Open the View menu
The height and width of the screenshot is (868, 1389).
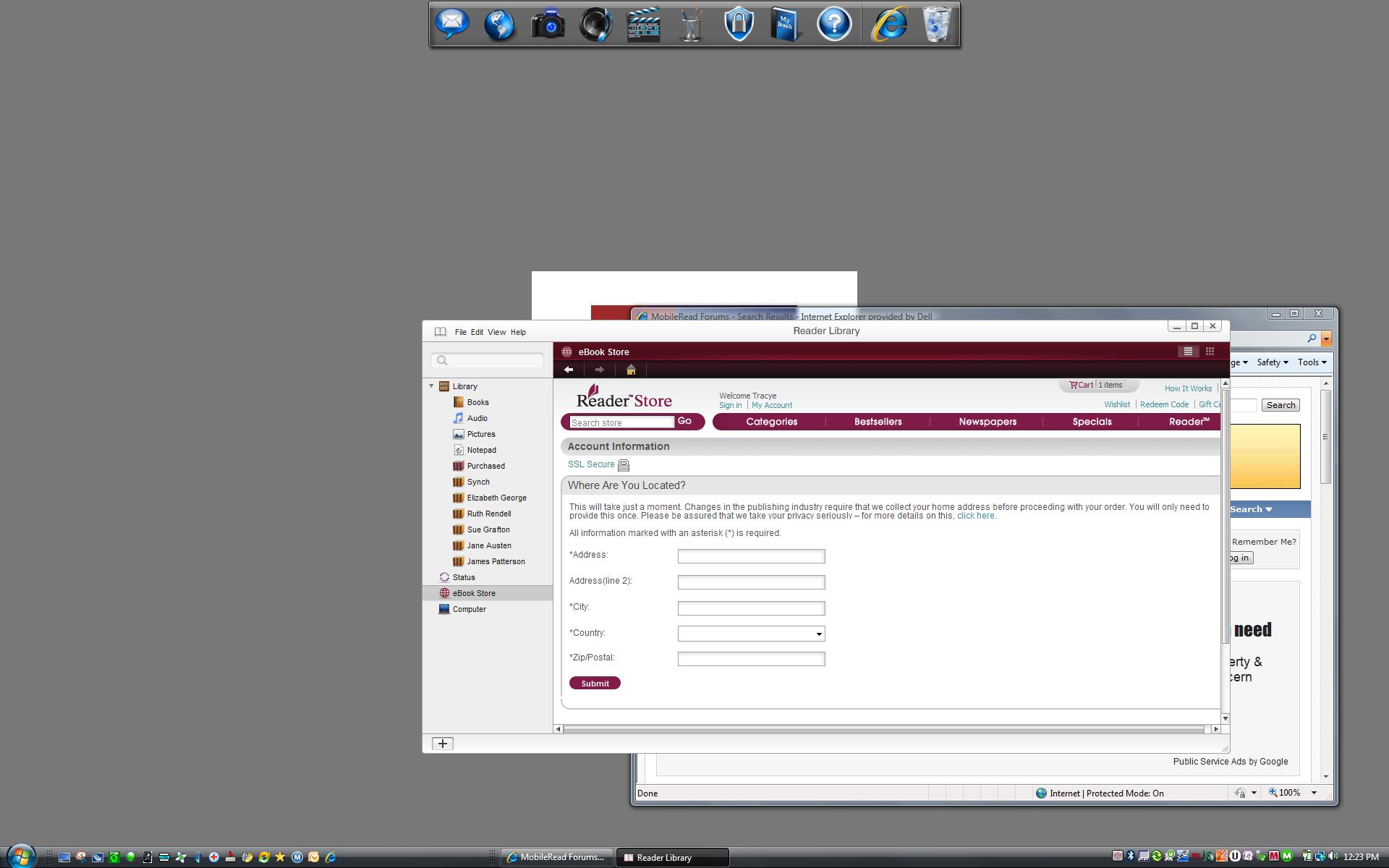(x=496, y=332)
